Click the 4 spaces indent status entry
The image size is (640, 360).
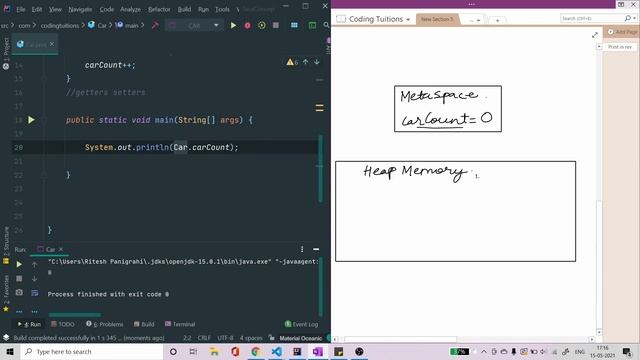coord(251,338)
